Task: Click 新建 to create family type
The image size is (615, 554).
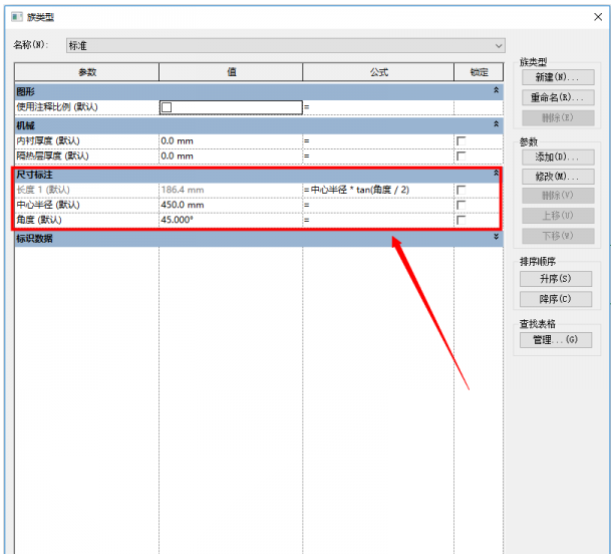Action: point(557,78)
